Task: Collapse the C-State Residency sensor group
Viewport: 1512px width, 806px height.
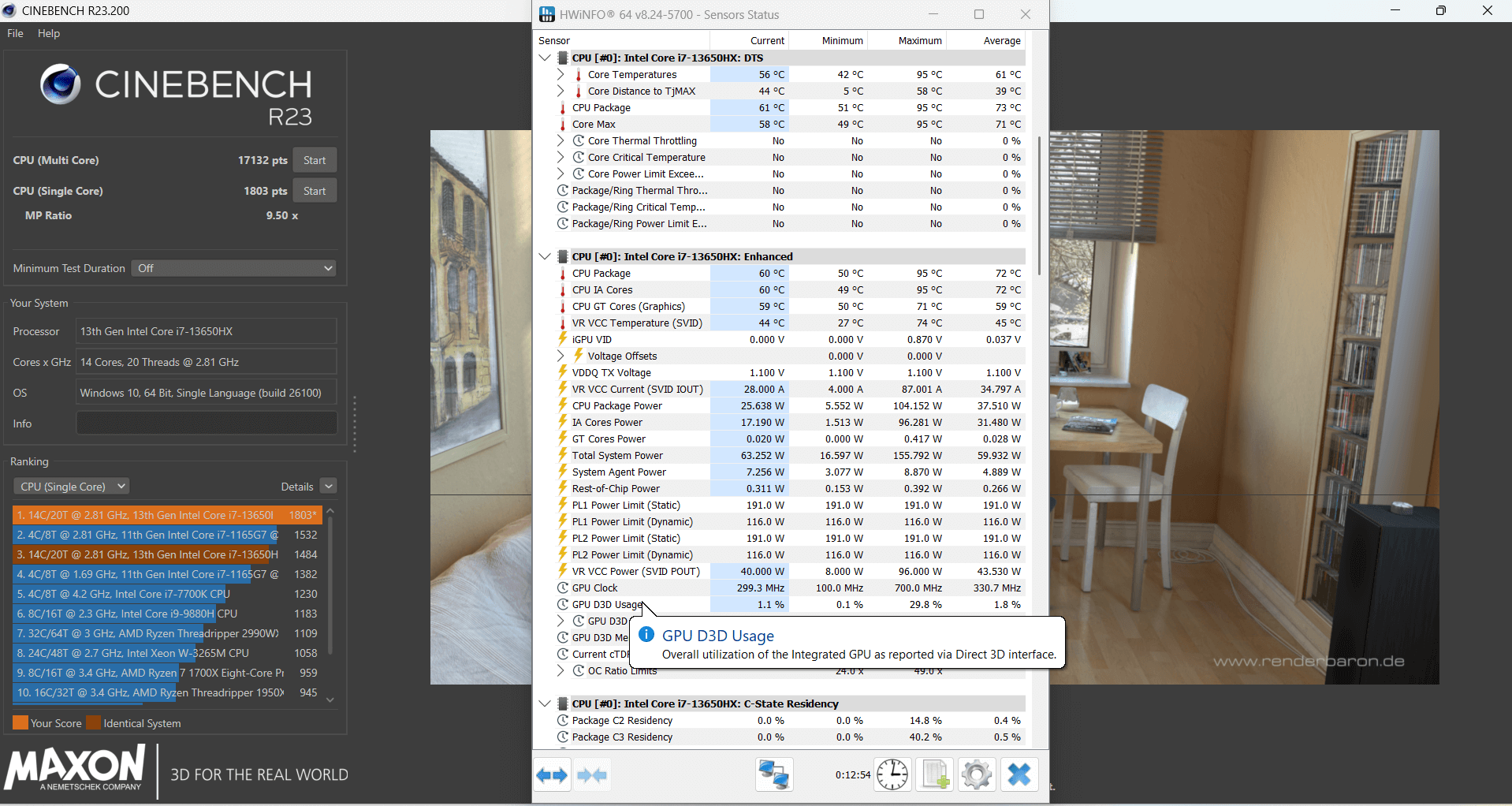Action: pos(545,703)
